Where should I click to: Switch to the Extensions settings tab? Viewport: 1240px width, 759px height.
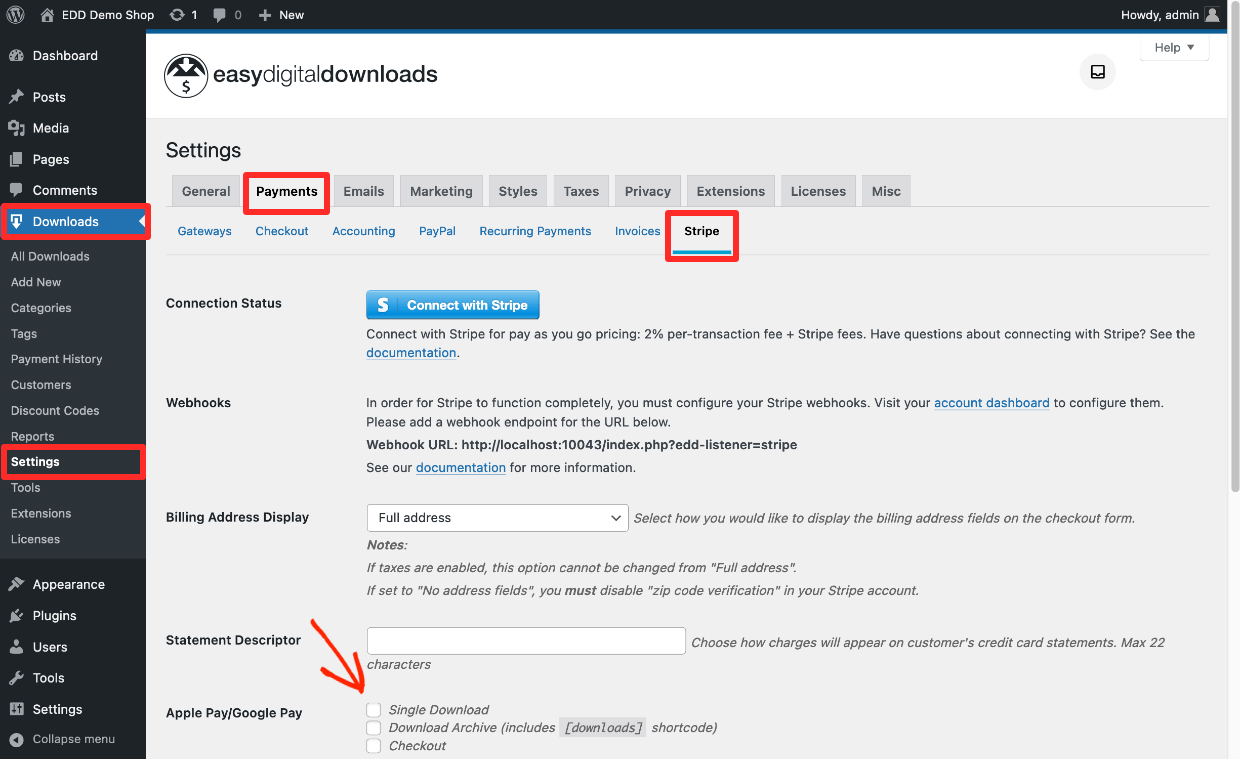(731, 191)
